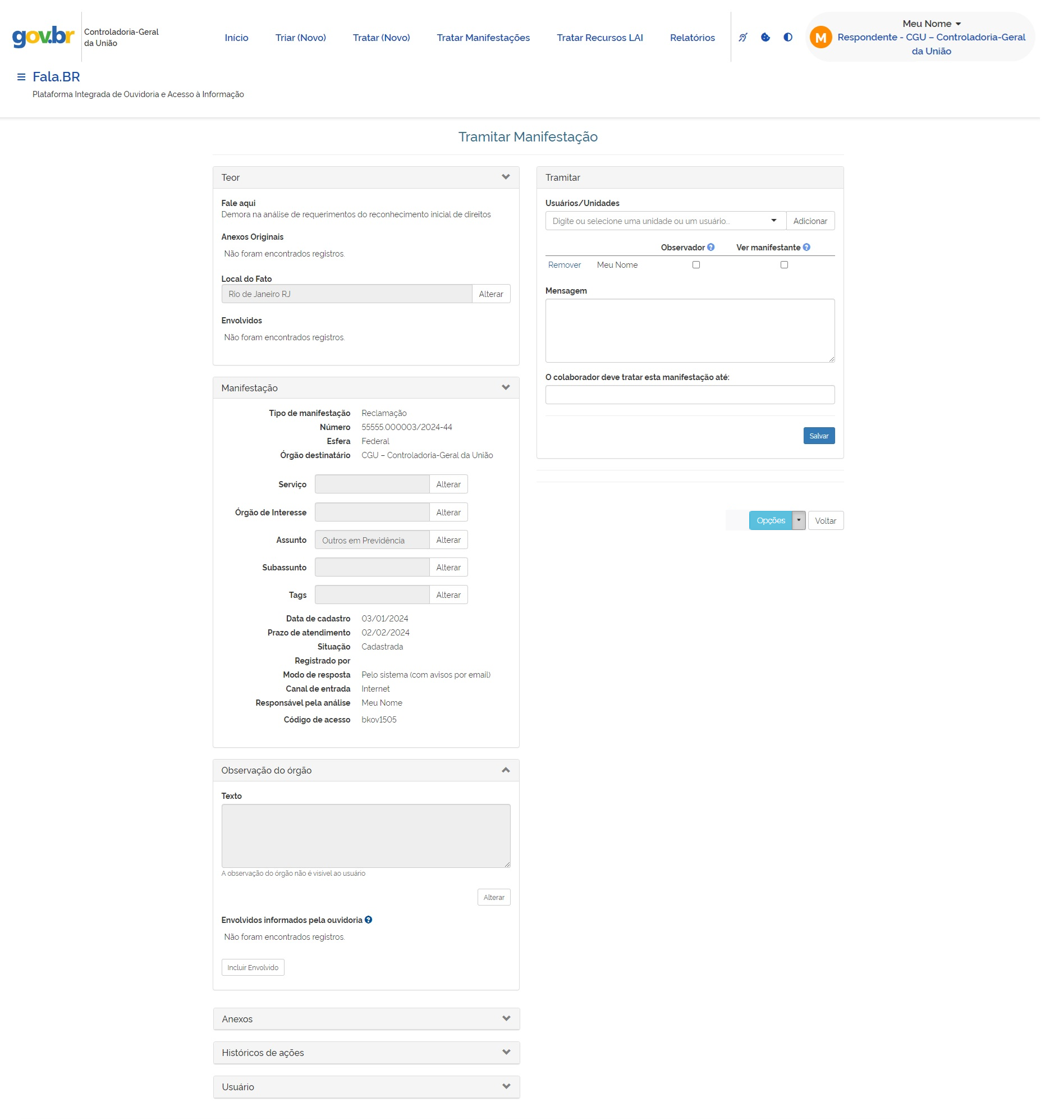Open the cookie preferences icon
This screenshot has width=1064, height=1120.
[765, 38]
